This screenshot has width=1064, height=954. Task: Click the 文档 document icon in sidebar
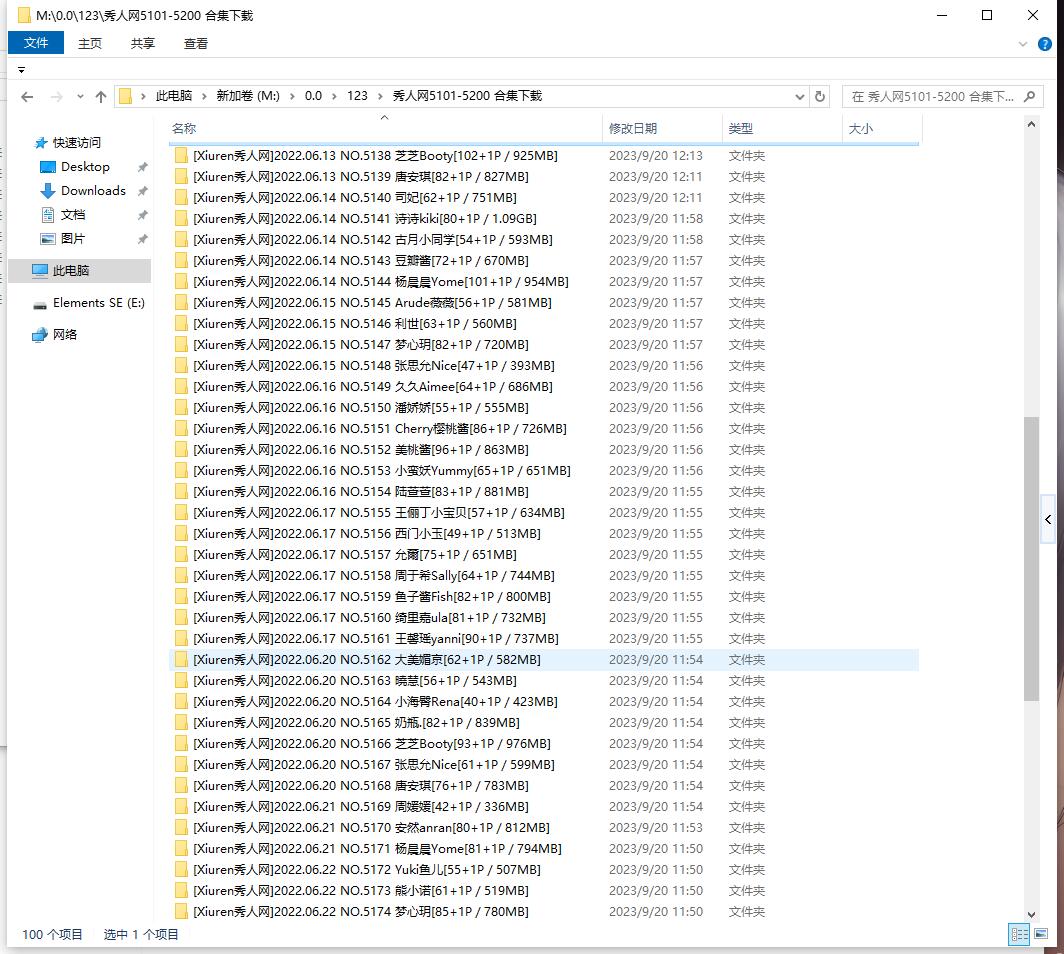[48, 215]
